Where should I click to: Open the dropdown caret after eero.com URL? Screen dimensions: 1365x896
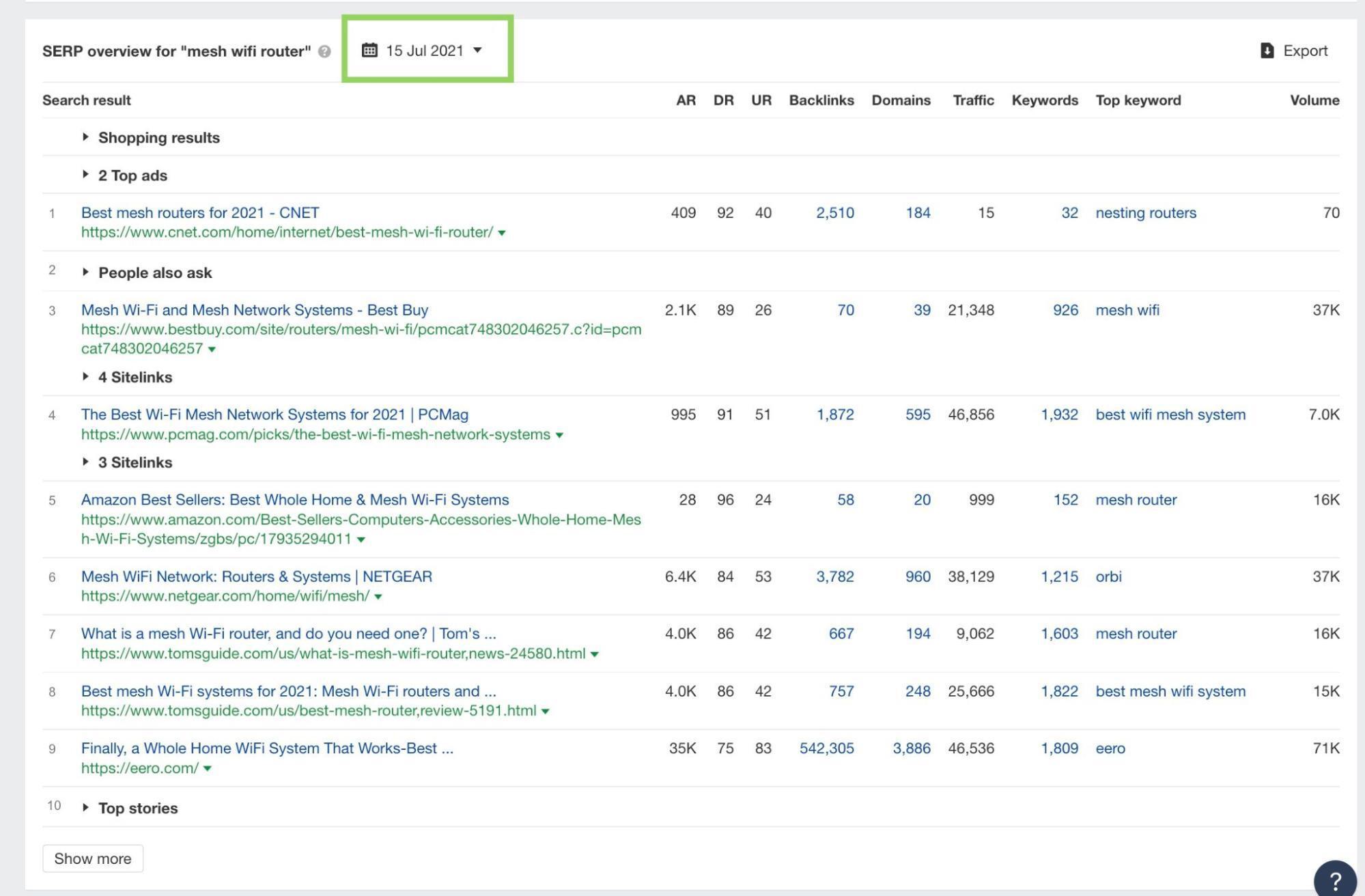(x=208, y=769)
